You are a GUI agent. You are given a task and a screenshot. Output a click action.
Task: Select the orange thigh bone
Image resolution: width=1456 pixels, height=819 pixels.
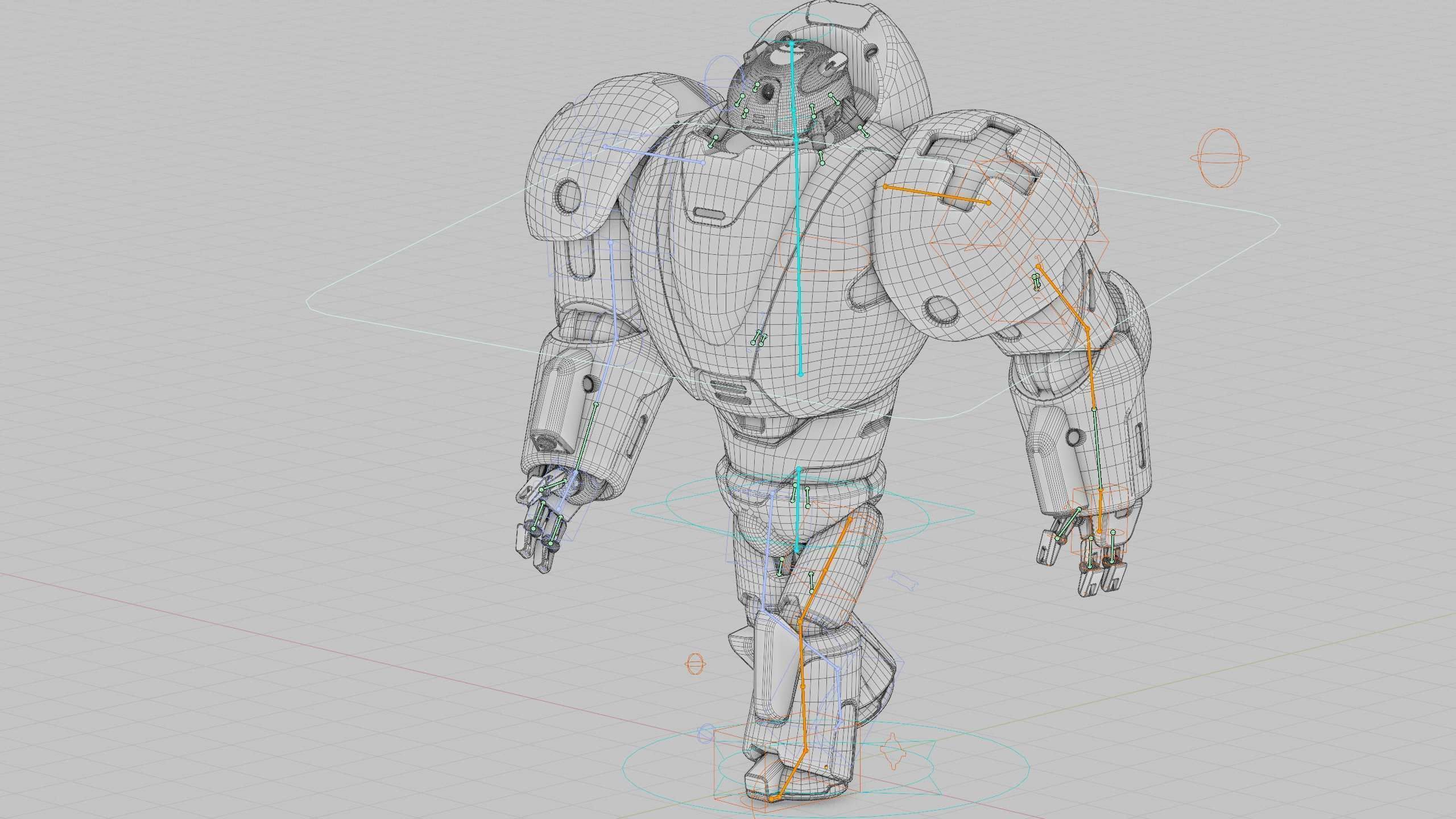tap(825, 571)
